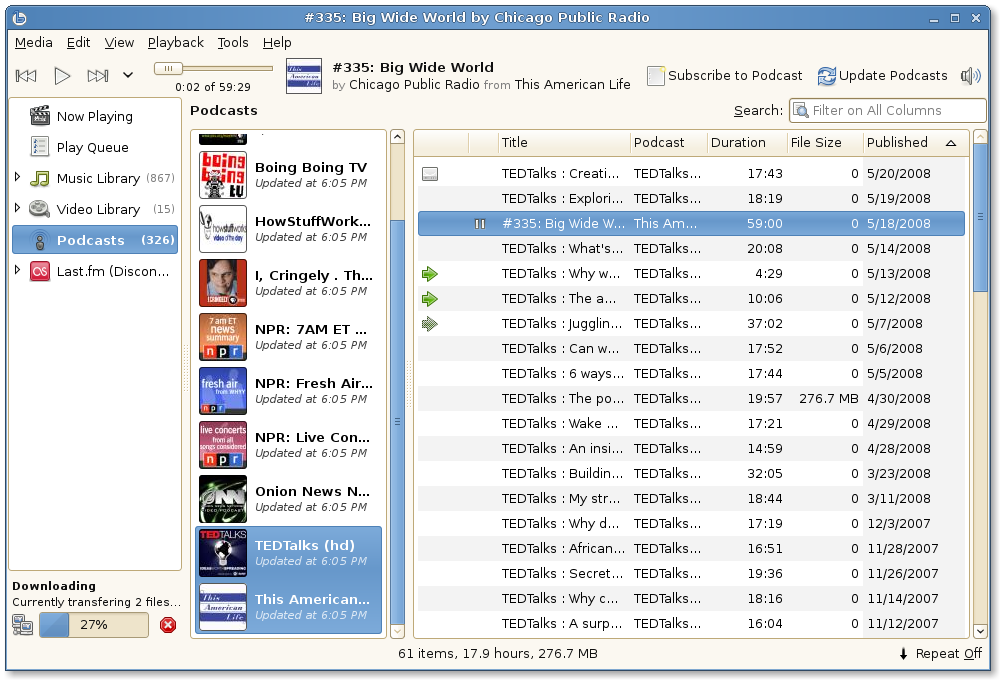Click green arrow icon on 5/12/2008 episode
This screenshot has height=680, width=1000.
[x=430, y=299]
